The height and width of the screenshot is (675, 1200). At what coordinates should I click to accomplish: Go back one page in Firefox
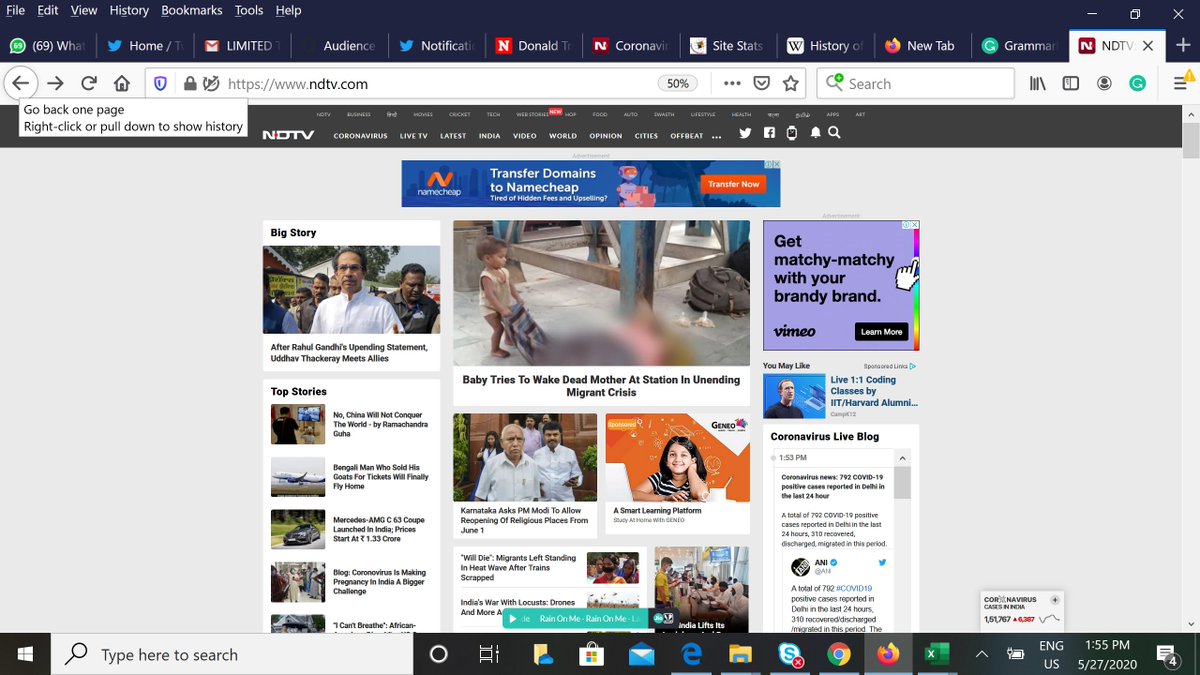point(21,83)
